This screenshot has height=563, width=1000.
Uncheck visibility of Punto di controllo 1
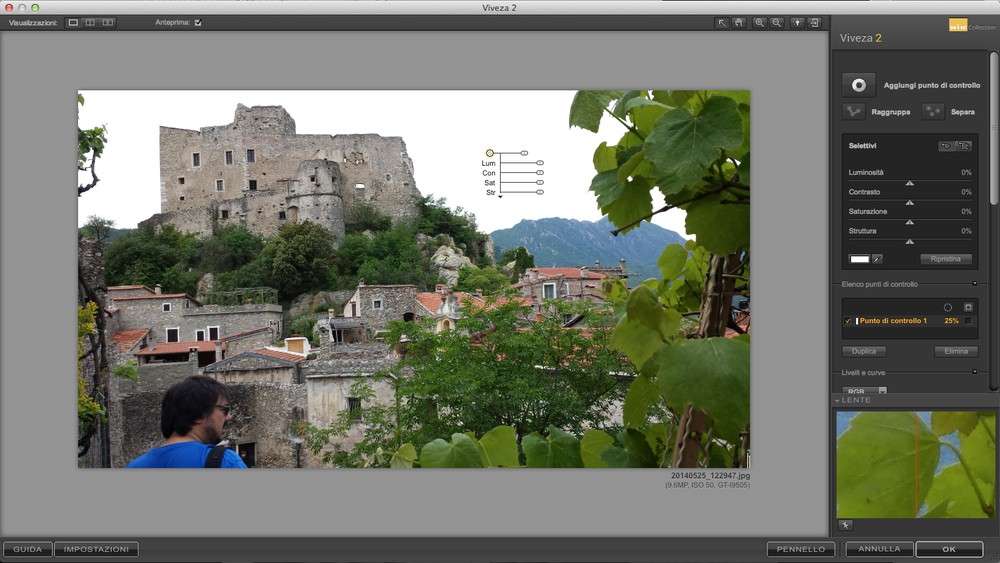pos(848,321)
